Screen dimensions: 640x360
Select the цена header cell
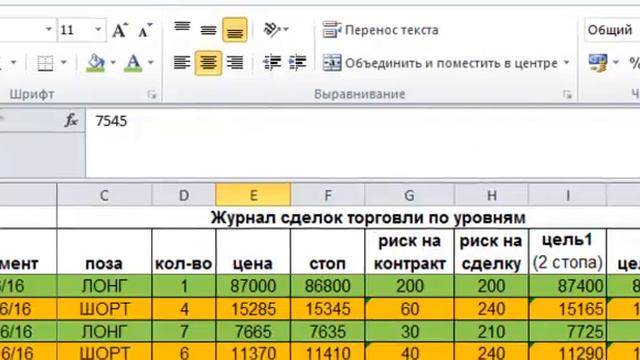[253, 251]
